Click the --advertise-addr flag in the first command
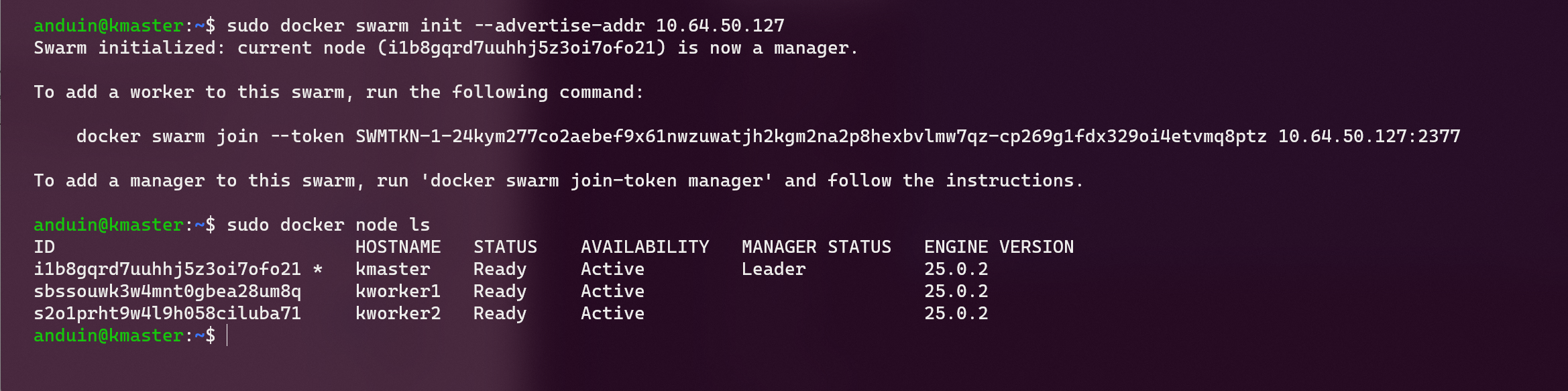The height and width of the screenshot is (391, 1568). [559, 26]
